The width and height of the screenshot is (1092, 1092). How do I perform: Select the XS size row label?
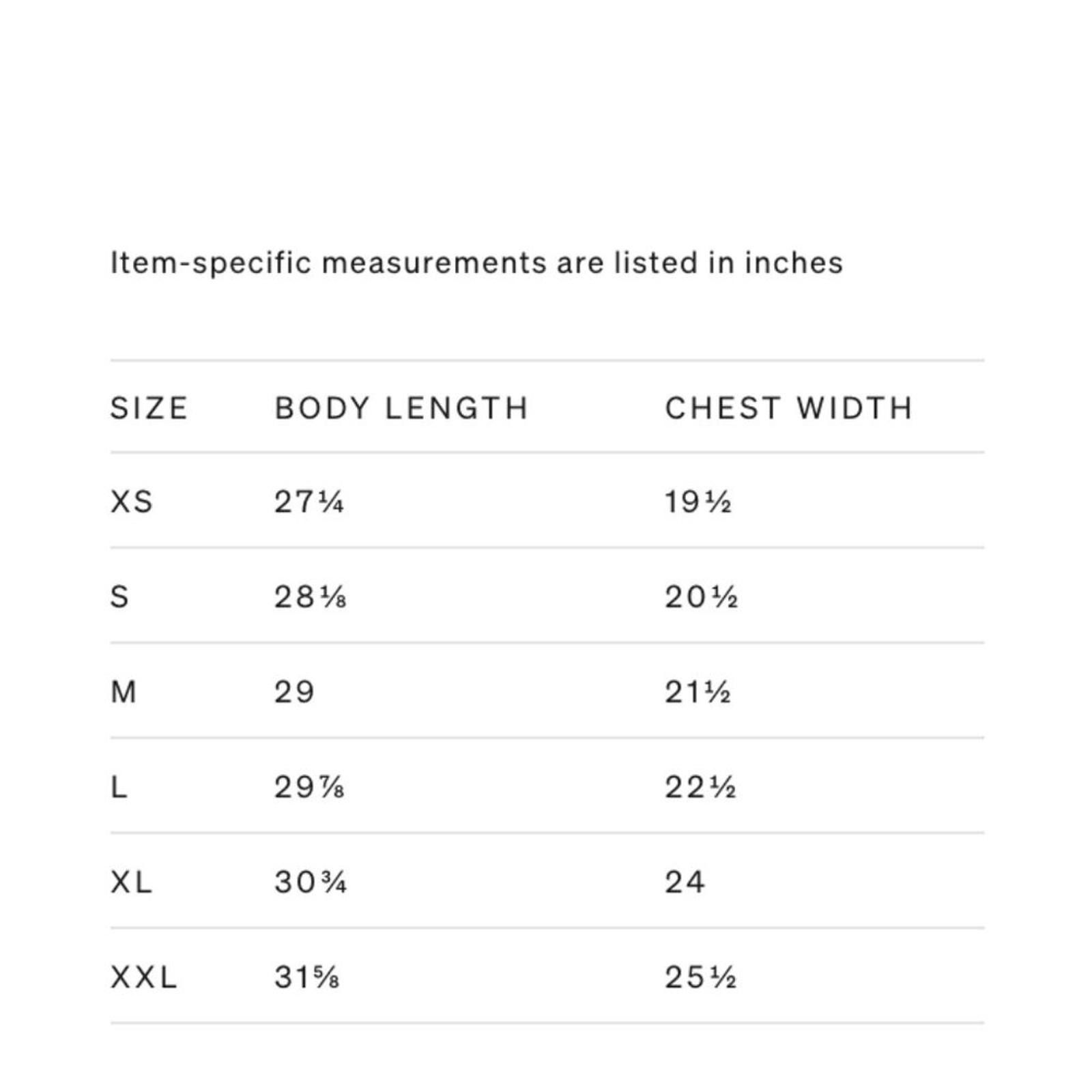(132, 502)
